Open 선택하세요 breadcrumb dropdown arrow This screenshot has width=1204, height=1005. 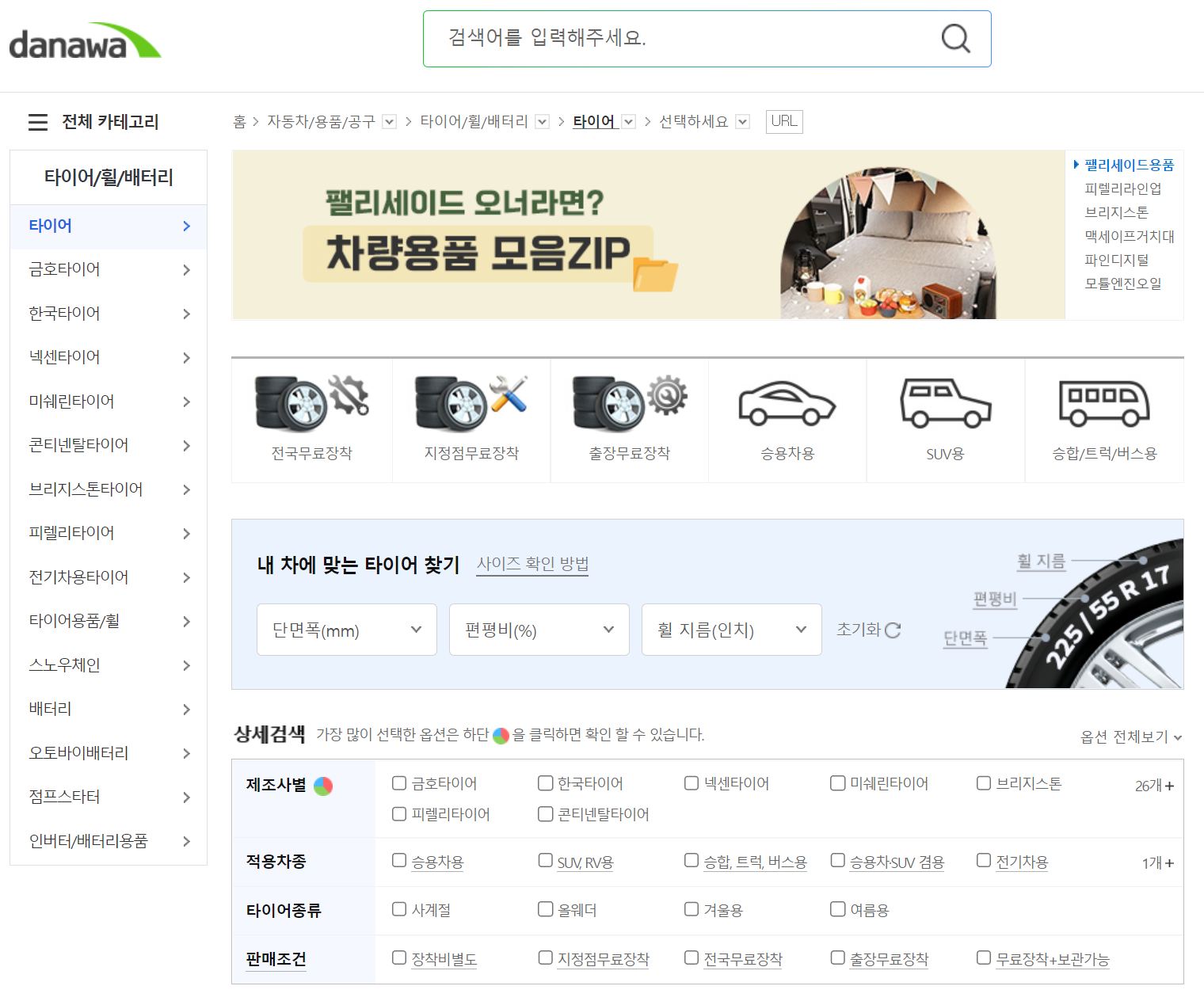pyautogui.click(x=743, y=122)
